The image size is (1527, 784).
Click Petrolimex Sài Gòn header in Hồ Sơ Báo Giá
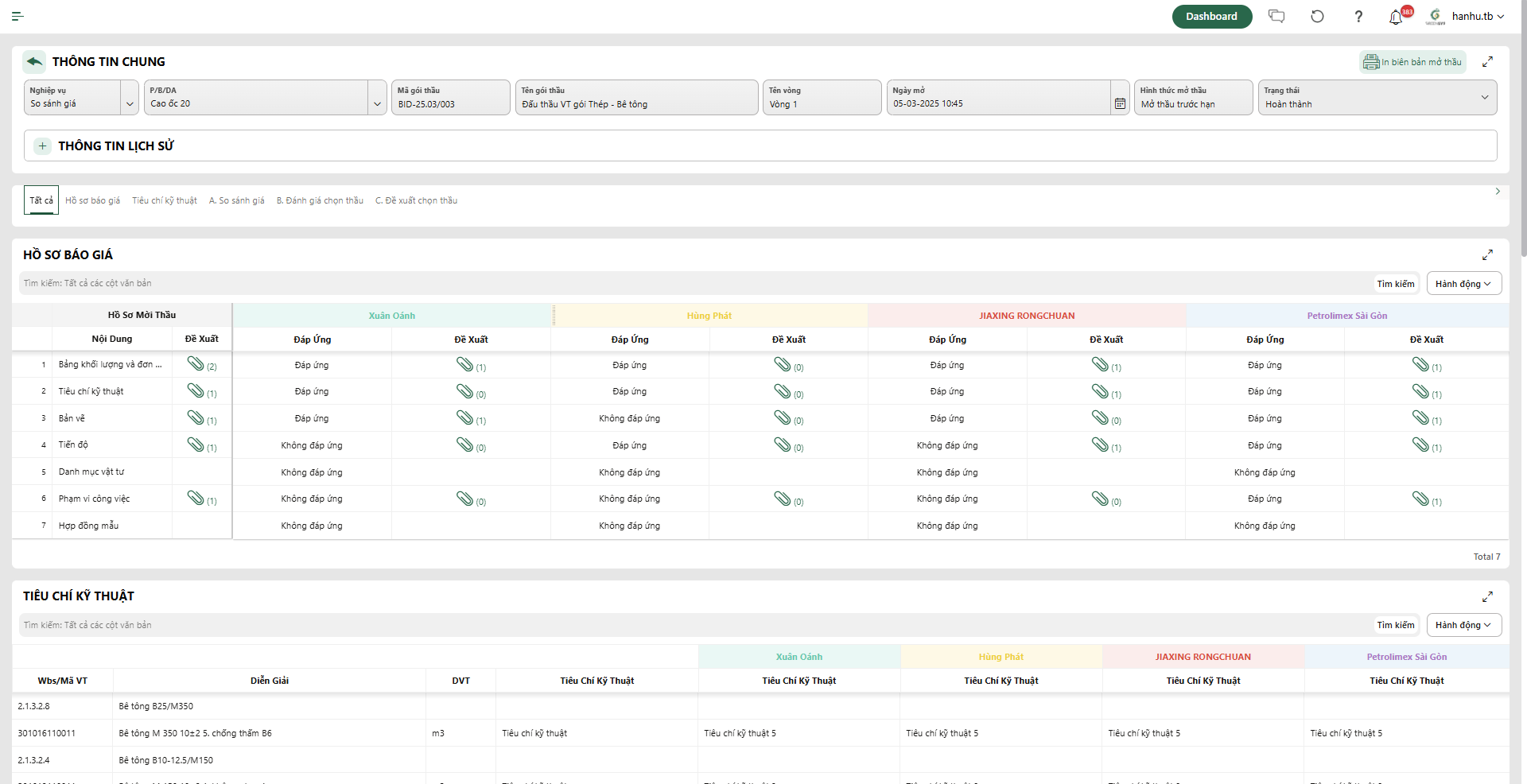tap(1346, 316)
